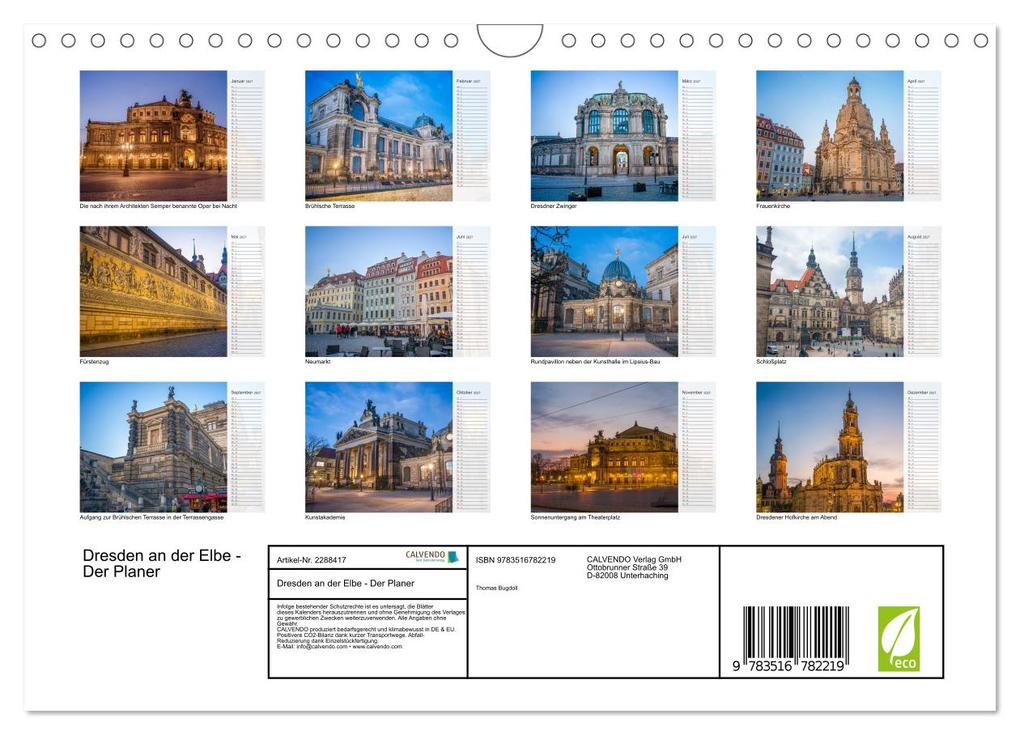Viewport: 1020px width, 735px height.
Task: Click 'D-82008 Unterhaching'
Action: 627,575
